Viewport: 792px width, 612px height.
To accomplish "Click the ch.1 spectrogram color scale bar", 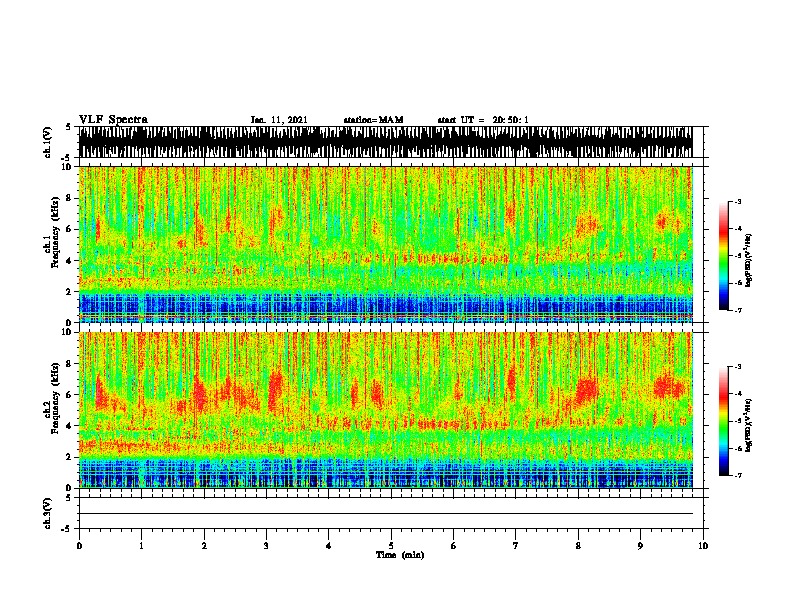I will coord(724,256).
